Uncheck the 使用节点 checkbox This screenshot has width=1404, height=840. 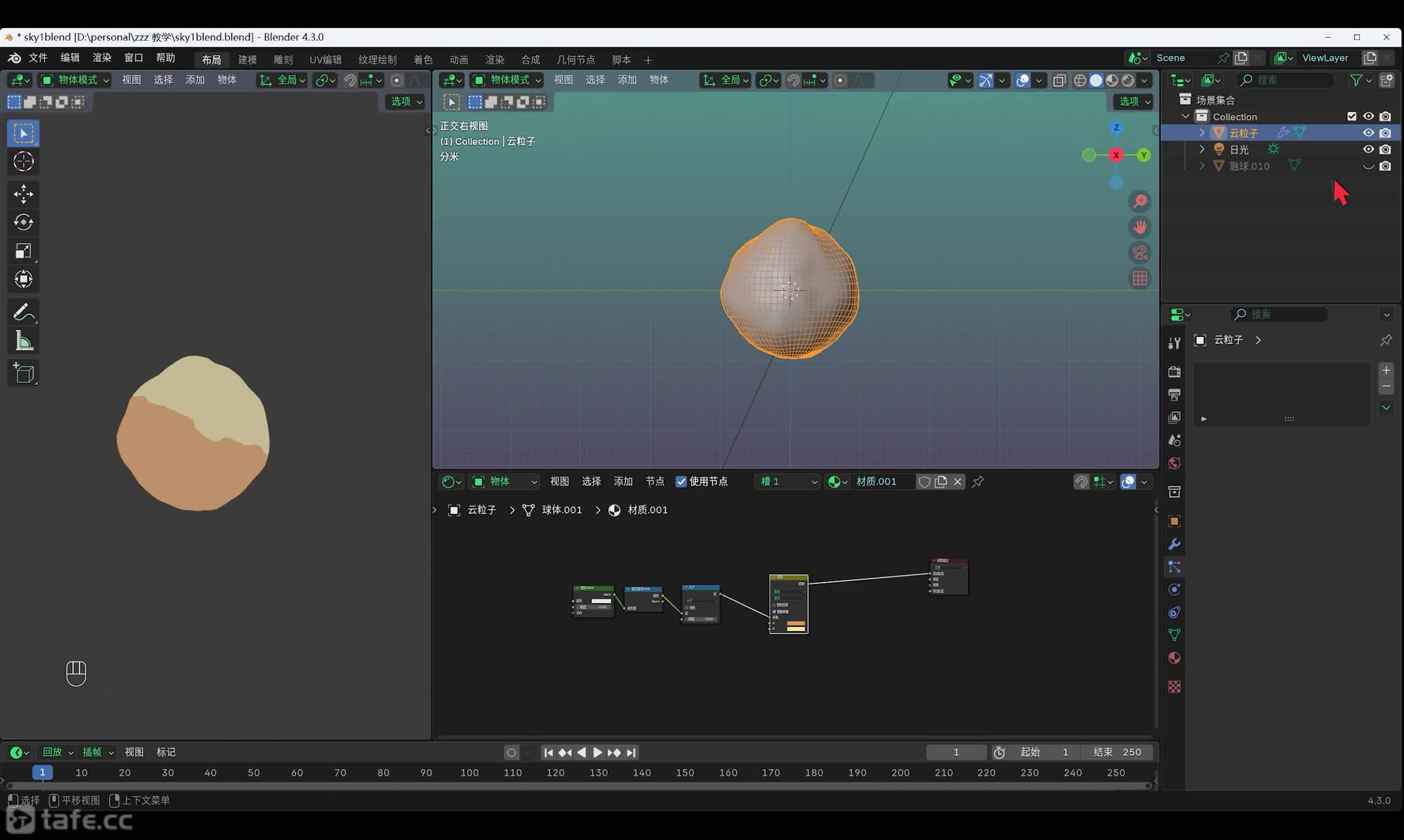(681, 482)
